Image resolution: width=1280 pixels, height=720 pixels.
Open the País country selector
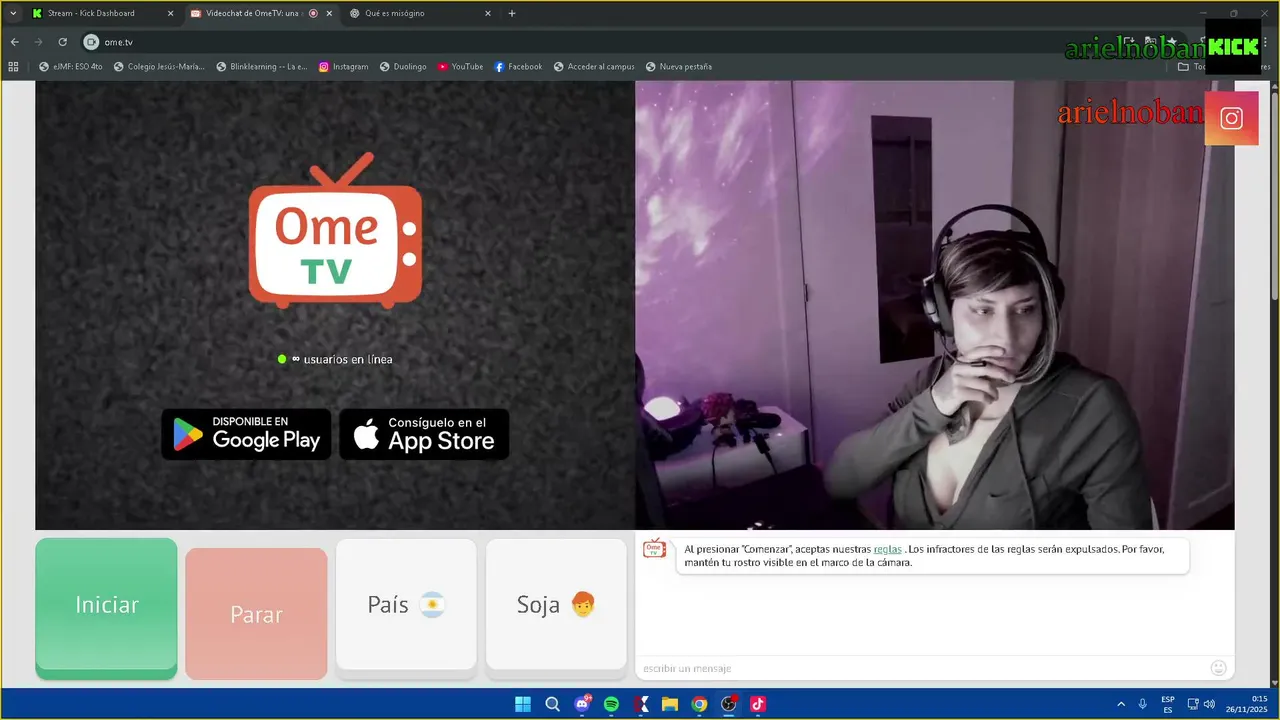click(406, 604)
